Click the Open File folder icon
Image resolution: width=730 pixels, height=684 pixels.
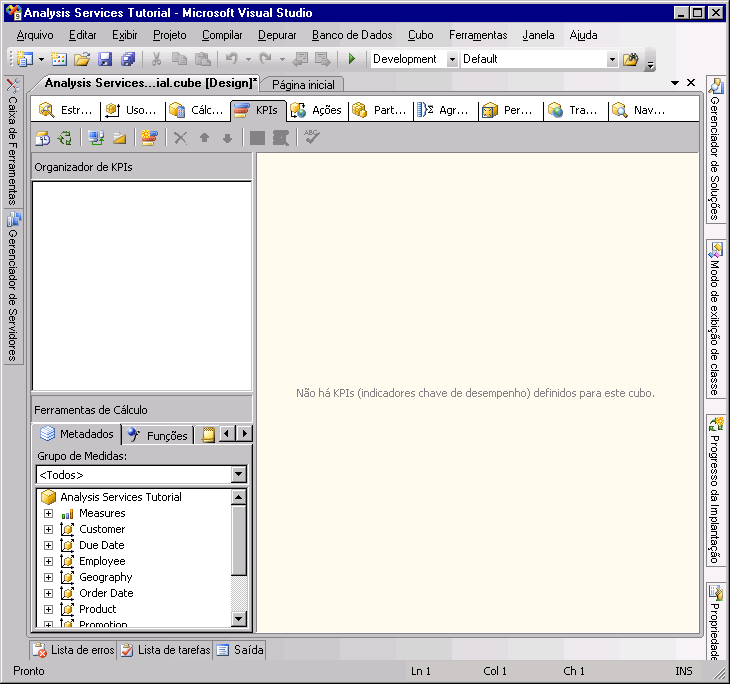click(82, 60)
